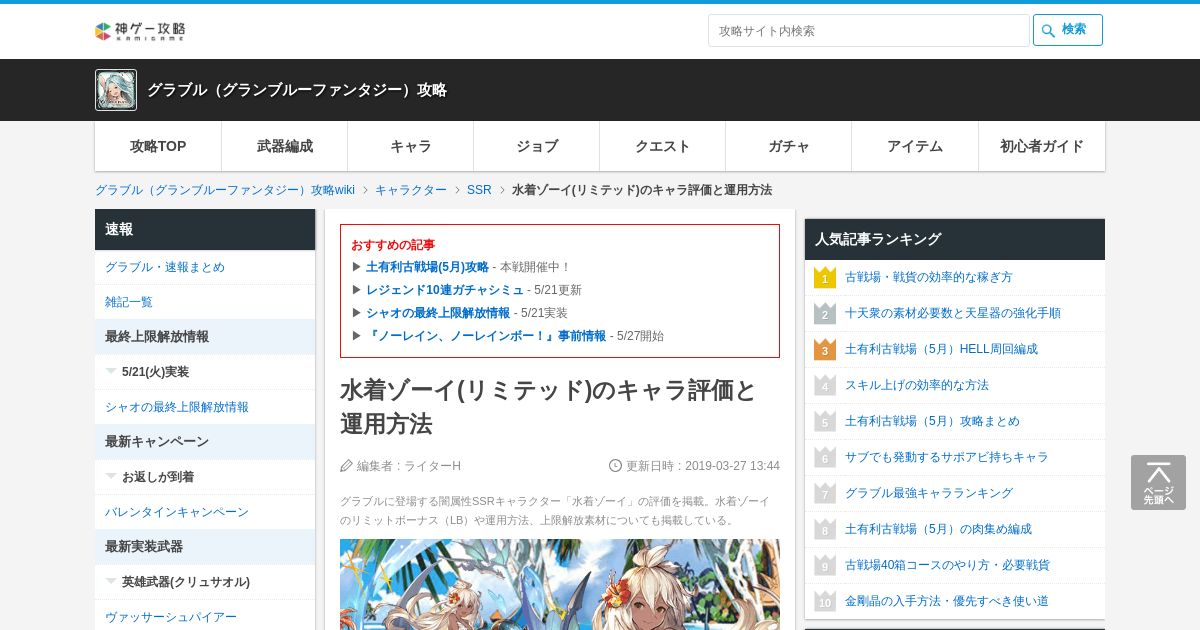The height and width of the screenshot is (630, 1200).
Task: Open the クエスト nav tab
Action: [x=663, y=146]
